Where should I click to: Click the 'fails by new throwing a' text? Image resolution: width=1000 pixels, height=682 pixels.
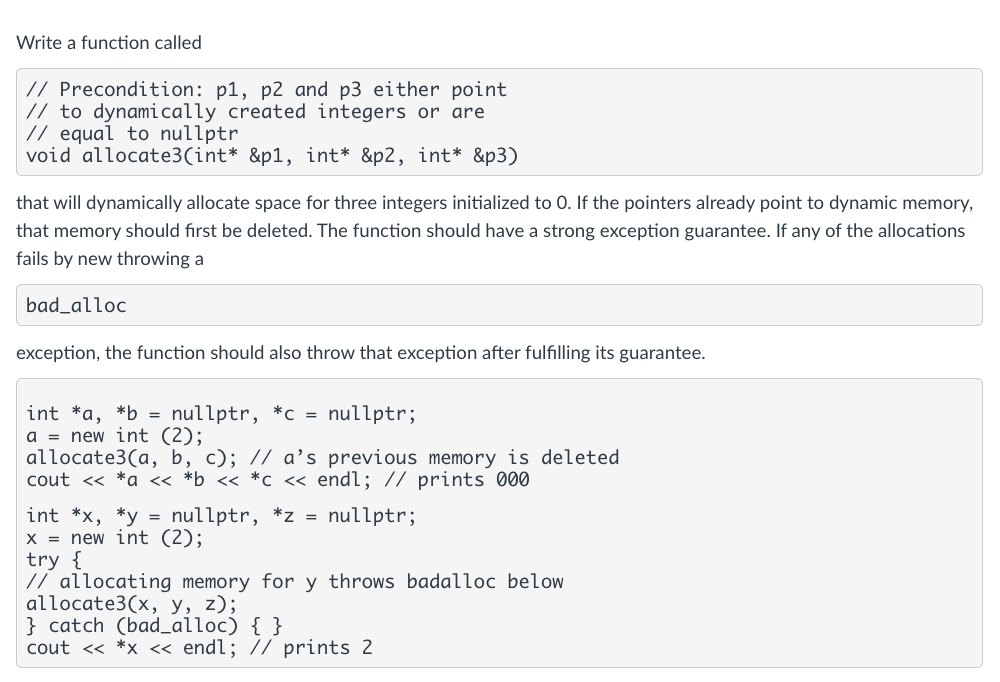click(110, 258)
